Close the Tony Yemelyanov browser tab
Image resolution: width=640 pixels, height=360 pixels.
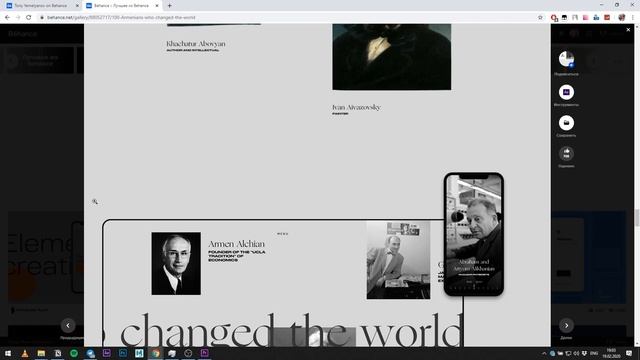click(77, 6)
